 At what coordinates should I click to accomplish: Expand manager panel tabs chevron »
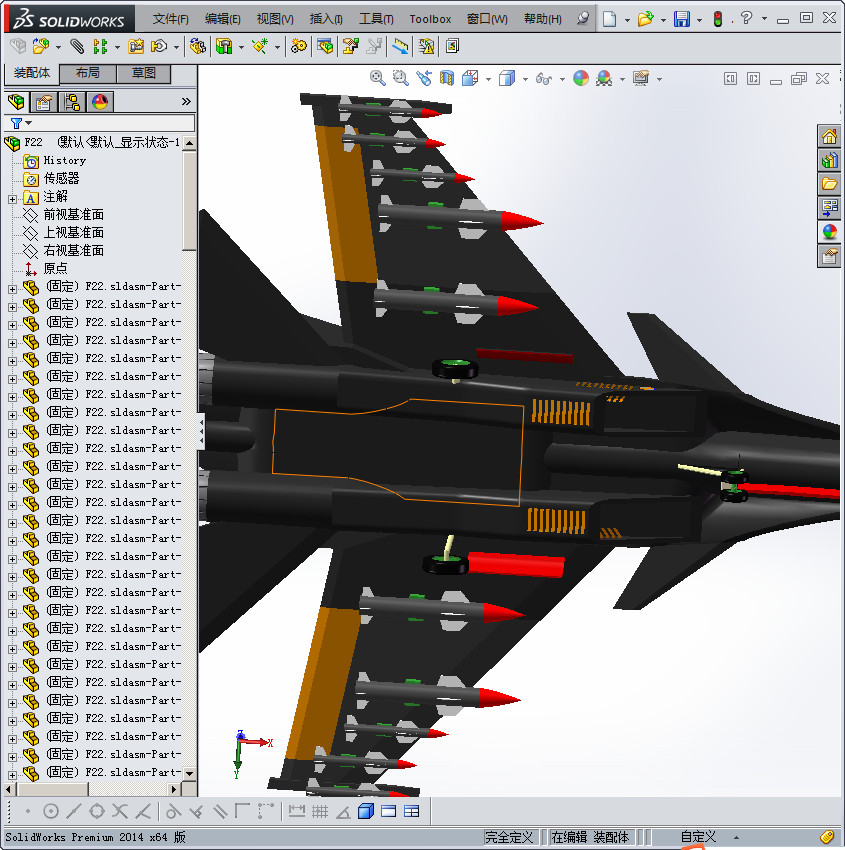click(x=186, y=101)
